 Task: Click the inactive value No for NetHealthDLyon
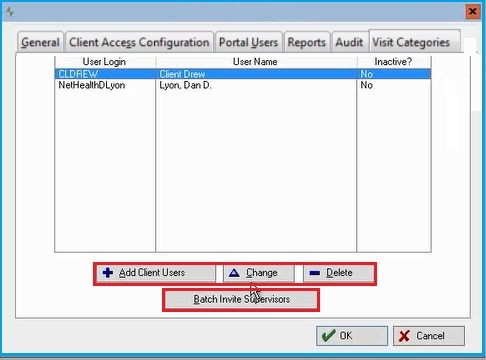366,85
